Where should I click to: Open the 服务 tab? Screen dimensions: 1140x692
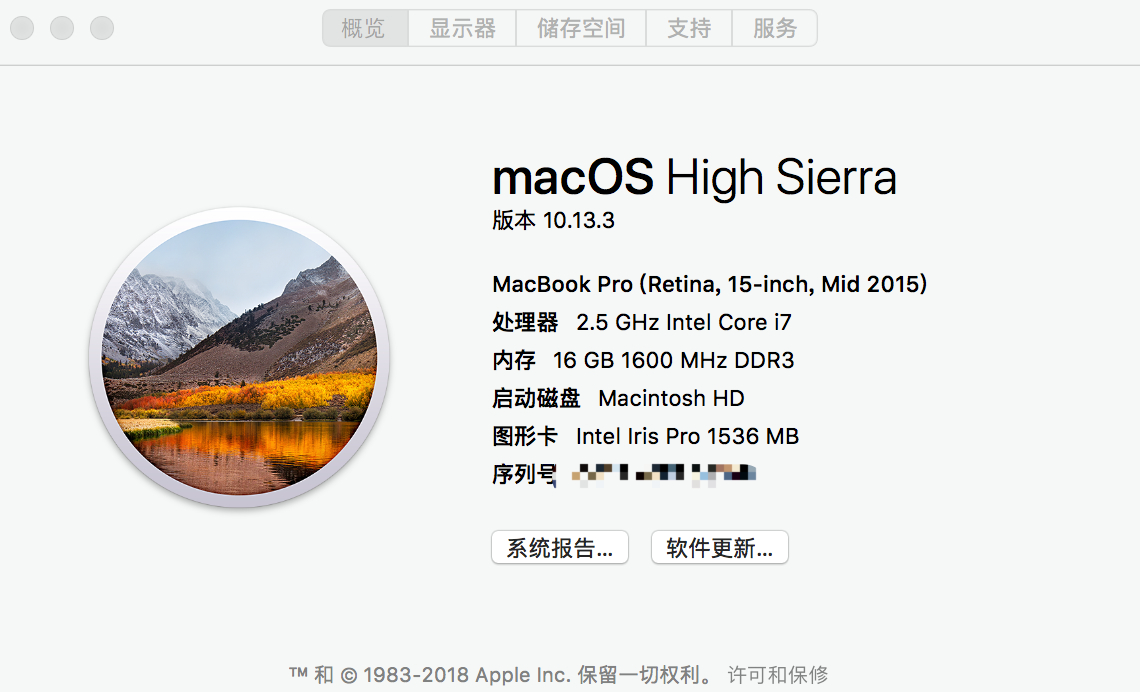pyautogui.click(x=775, y=28)
